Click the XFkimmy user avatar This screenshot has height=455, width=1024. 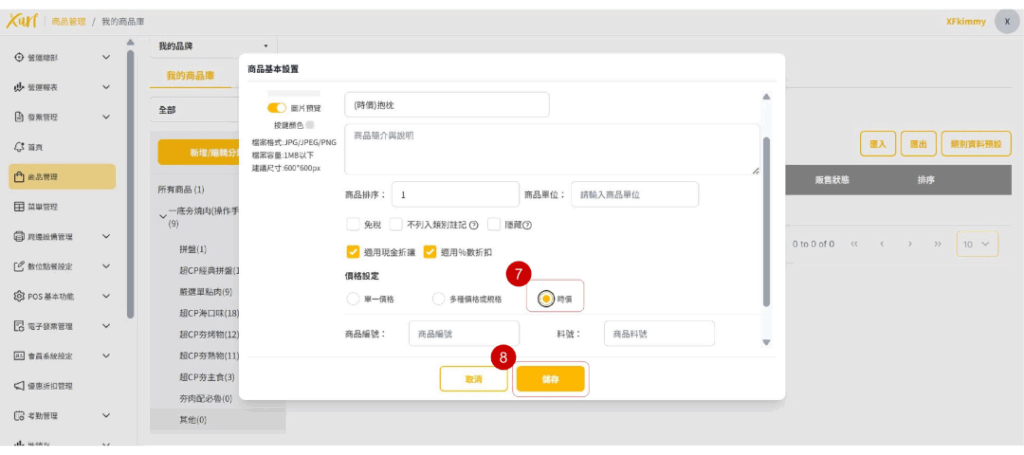(x=1006, y=22)
